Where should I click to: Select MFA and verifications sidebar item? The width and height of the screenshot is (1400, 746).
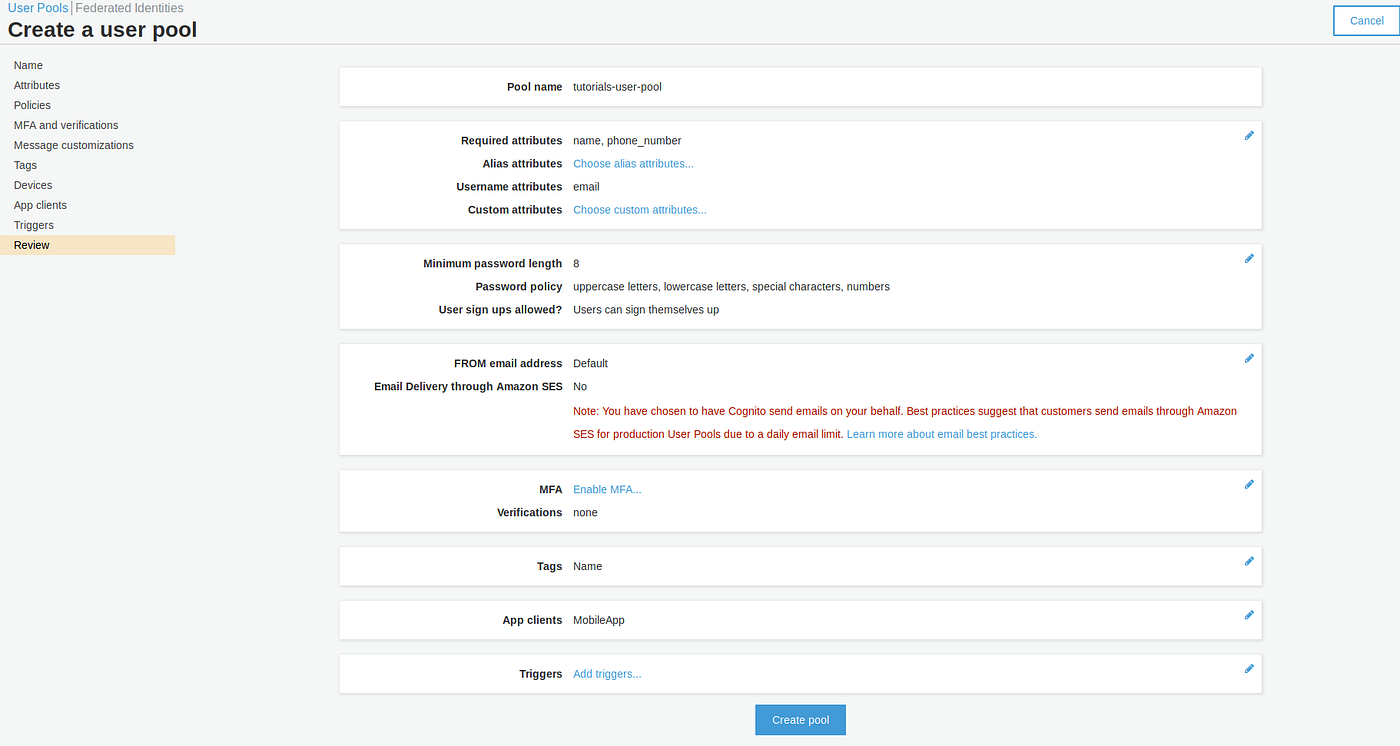pos(66,125)
